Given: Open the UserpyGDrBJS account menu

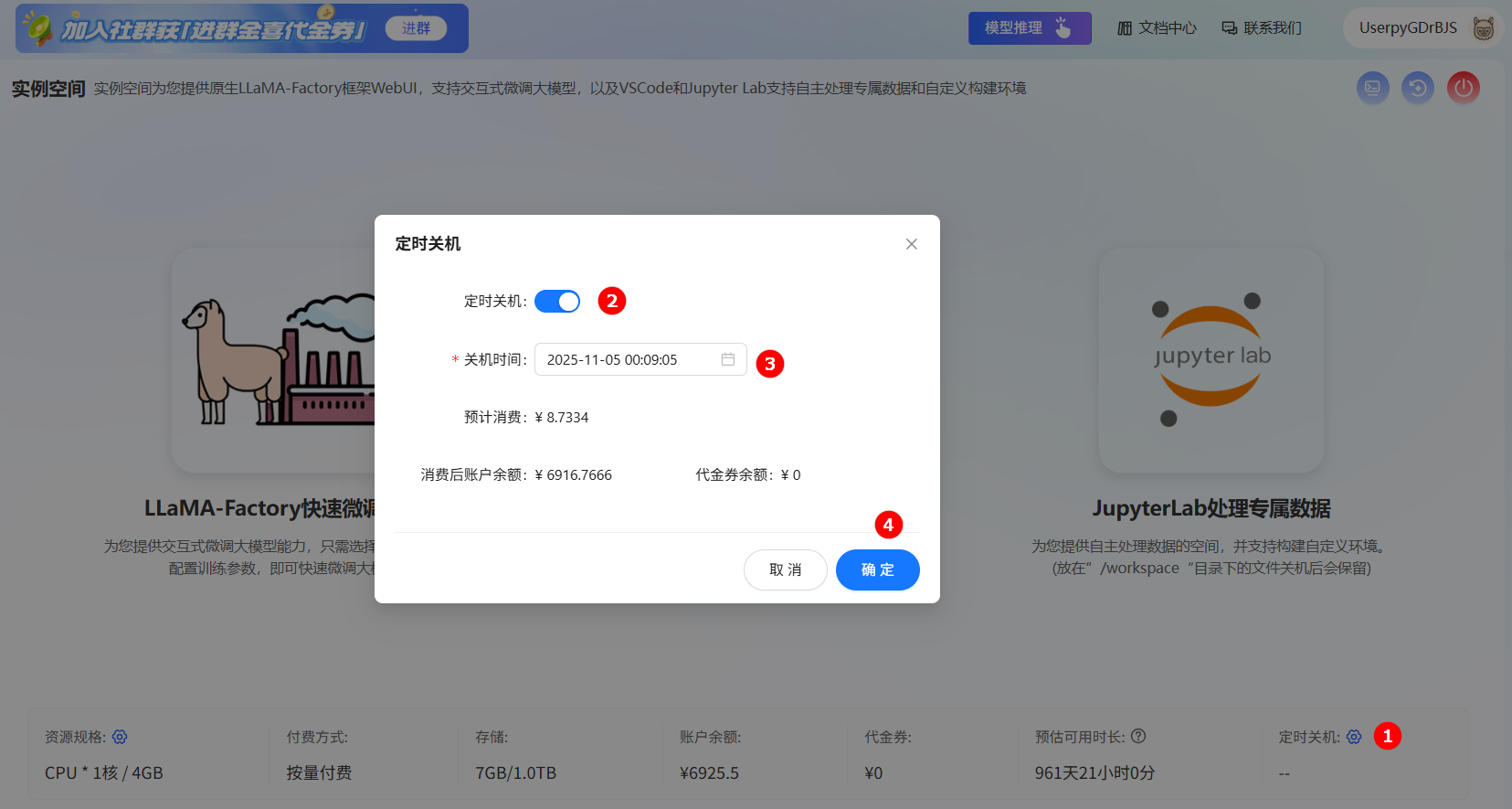Looking at the screenshot, I should (1422, 28).
